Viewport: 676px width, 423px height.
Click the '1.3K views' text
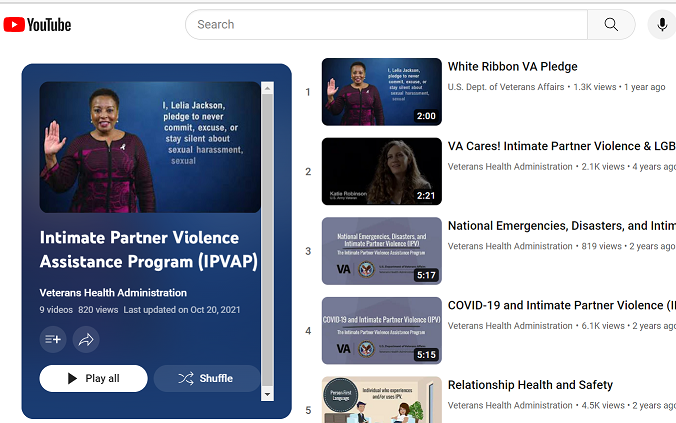(595, 87)
